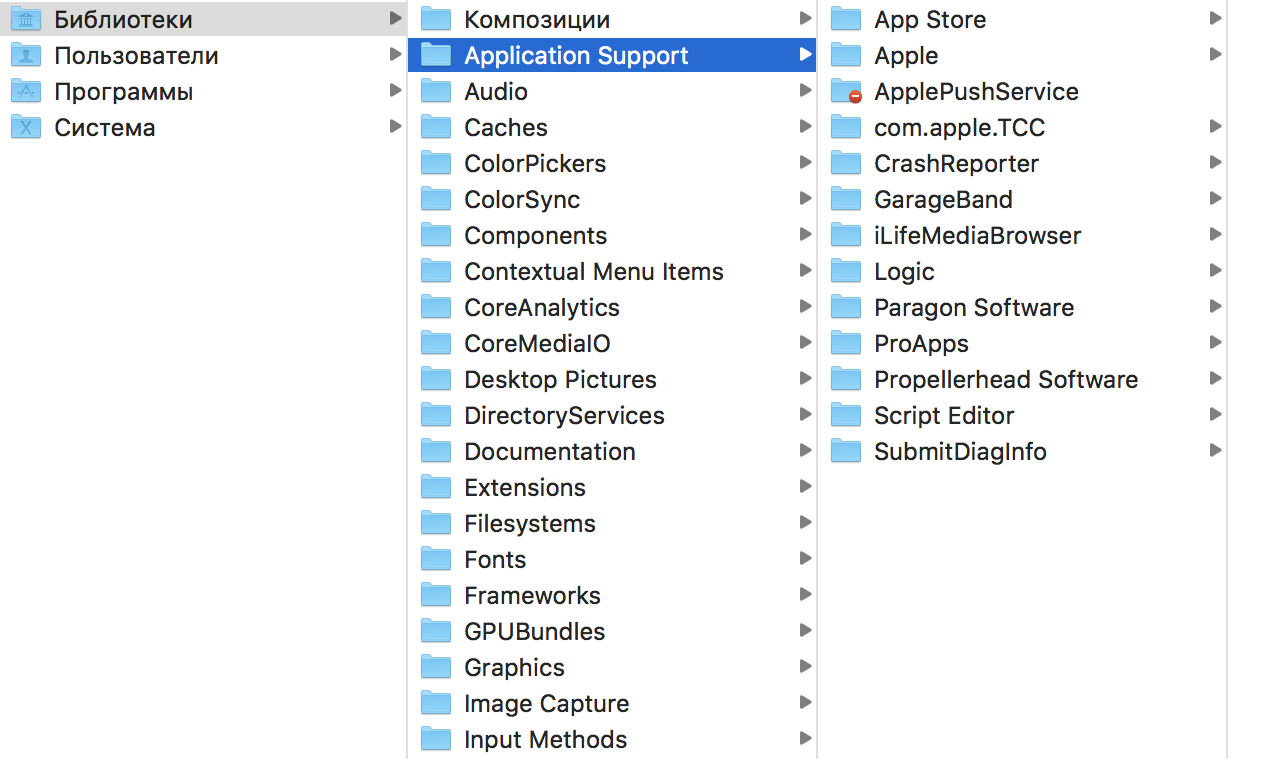Select the Композиции folder name

(x=537, y=19)
